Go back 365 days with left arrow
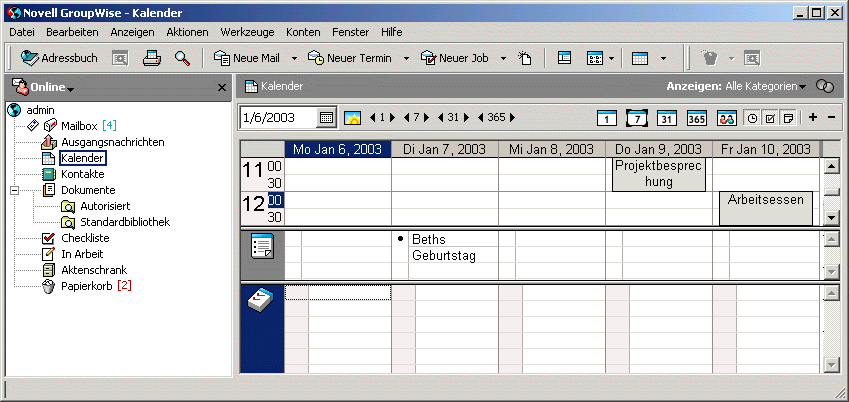 pos(480,117)
